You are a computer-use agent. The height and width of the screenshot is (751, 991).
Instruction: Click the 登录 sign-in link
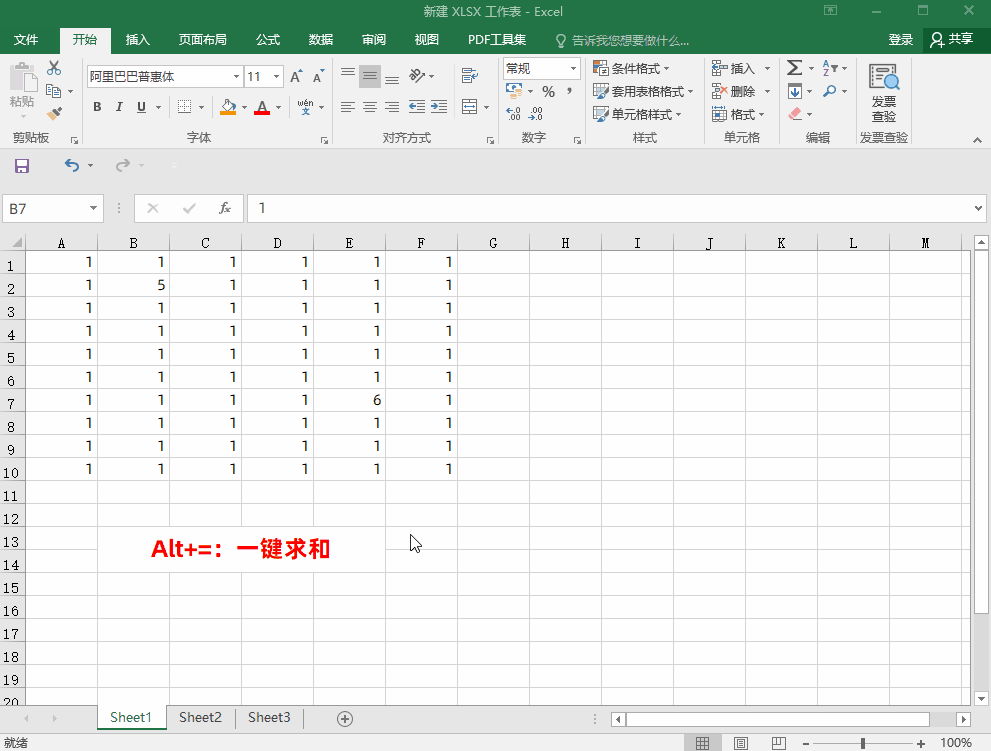pos(901,40)
